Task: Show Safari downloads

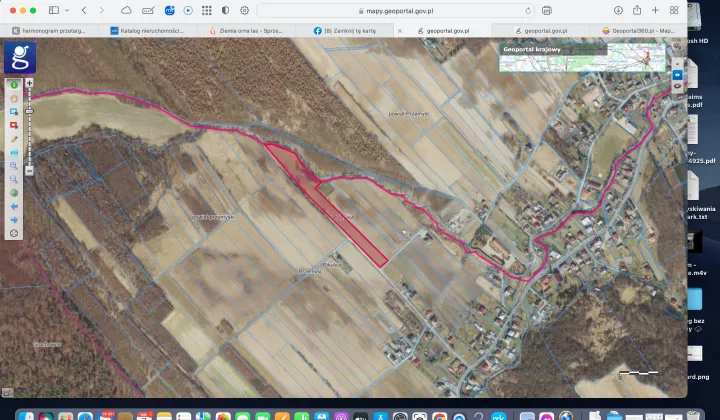Action: [618, 11]
